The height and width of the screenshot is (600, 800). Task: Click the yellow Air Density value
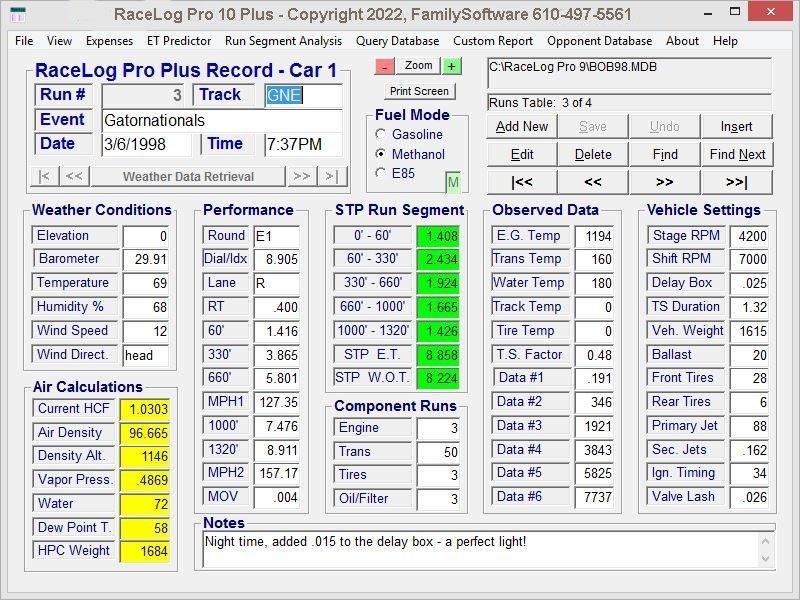[145, 433]
